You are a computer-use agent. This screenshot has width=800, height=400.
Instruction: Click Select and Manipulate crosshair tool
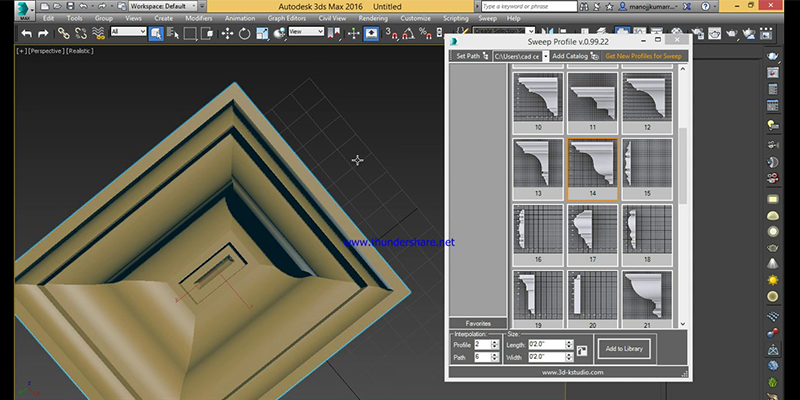354,34
